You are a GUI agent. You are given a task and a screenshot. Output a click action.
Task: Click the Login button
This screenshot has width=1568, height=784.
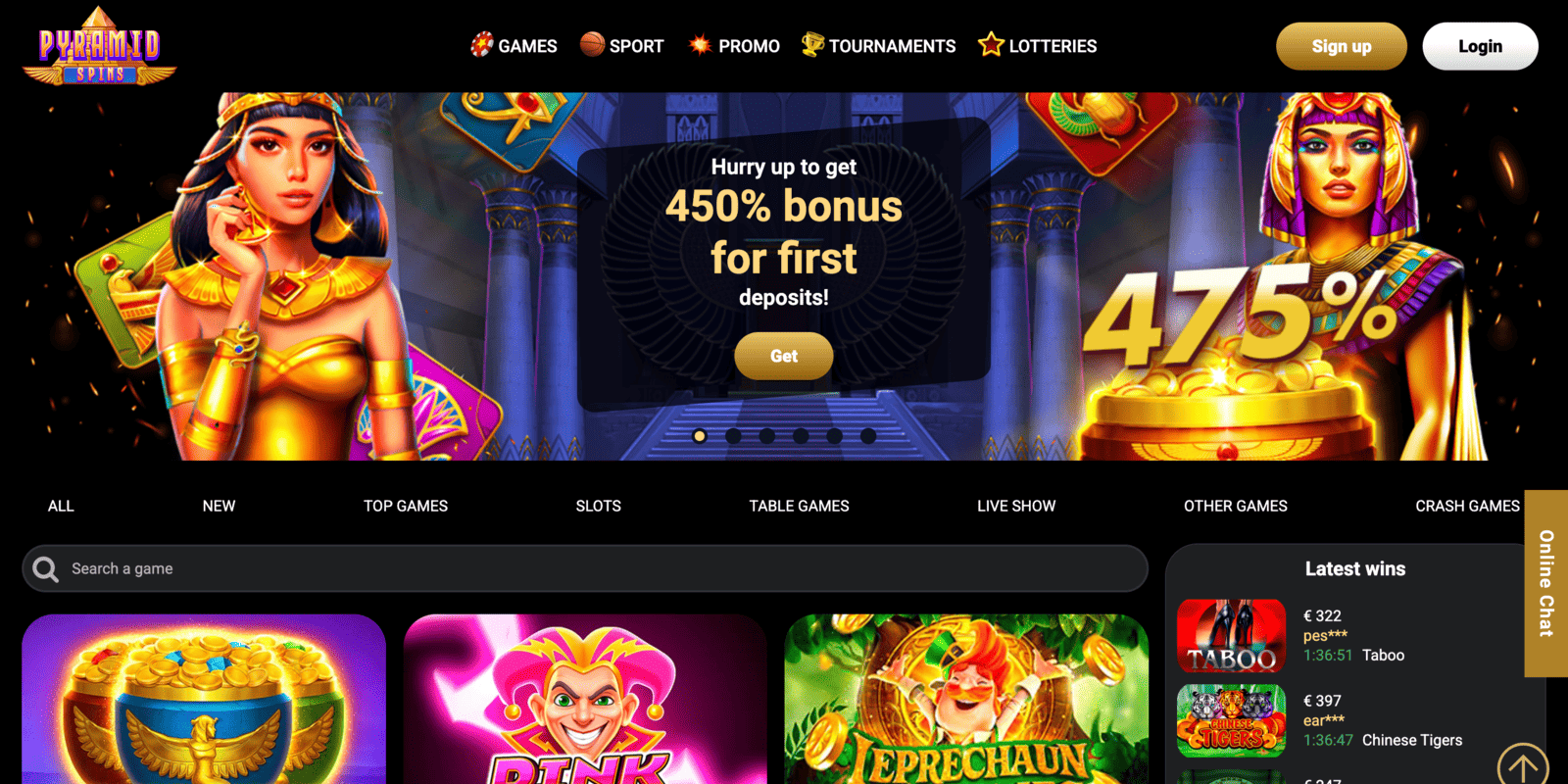point(1480,46)
